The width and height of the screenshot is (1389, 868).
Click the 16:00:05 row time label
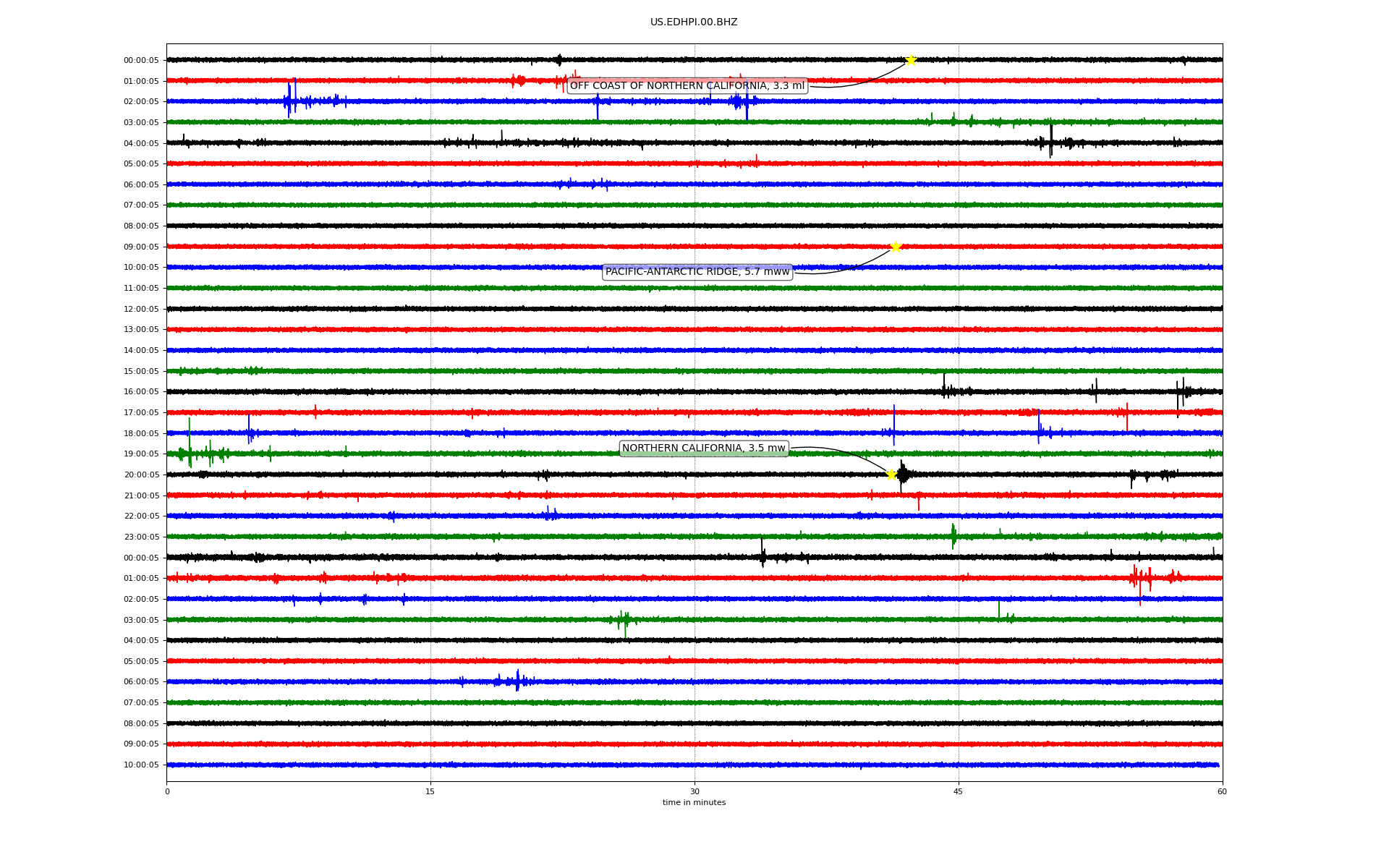click(141, 392)
